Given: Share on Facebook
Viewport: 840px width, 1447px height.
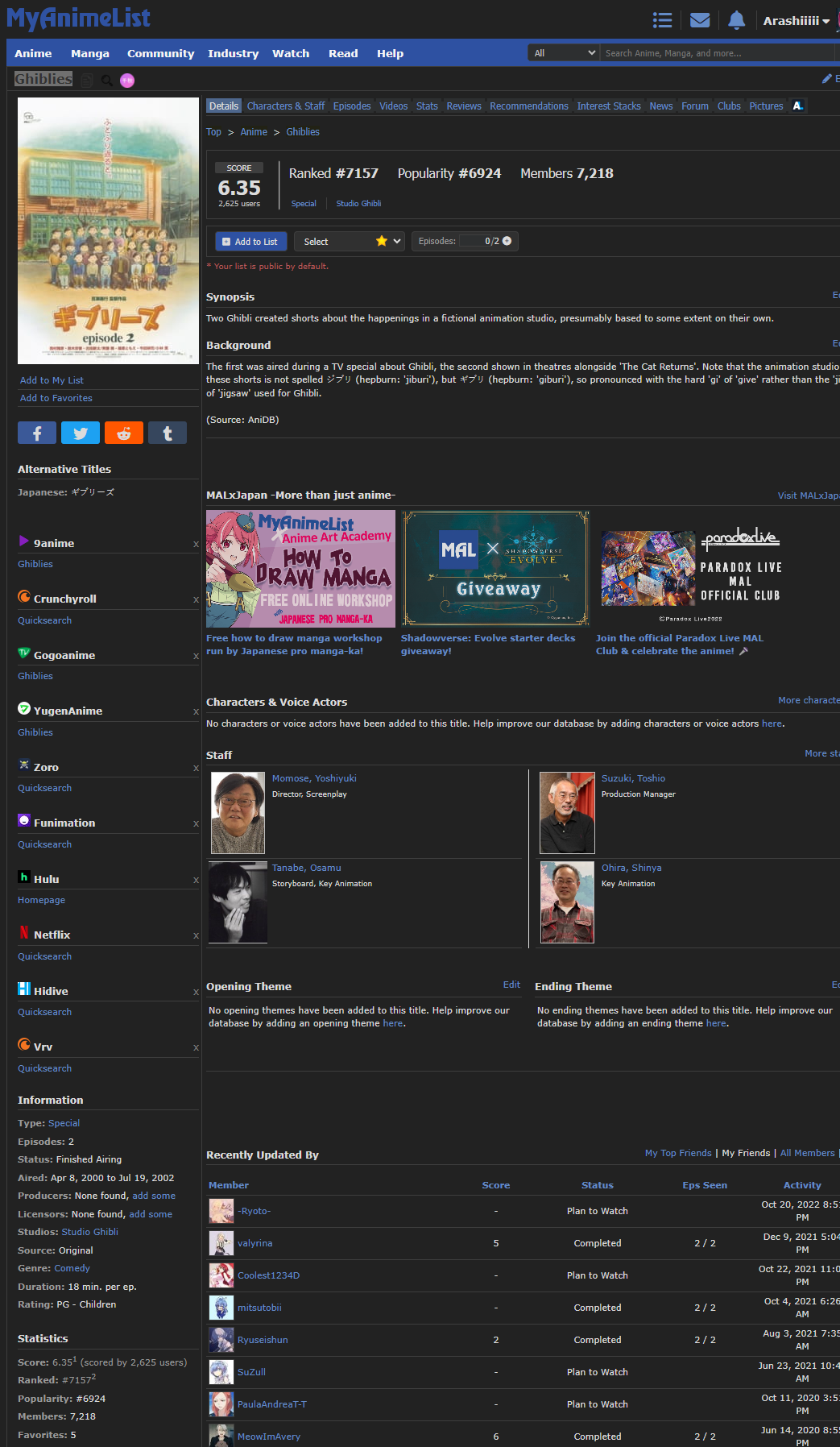Looking at the screenshot, I should point(37,433).
